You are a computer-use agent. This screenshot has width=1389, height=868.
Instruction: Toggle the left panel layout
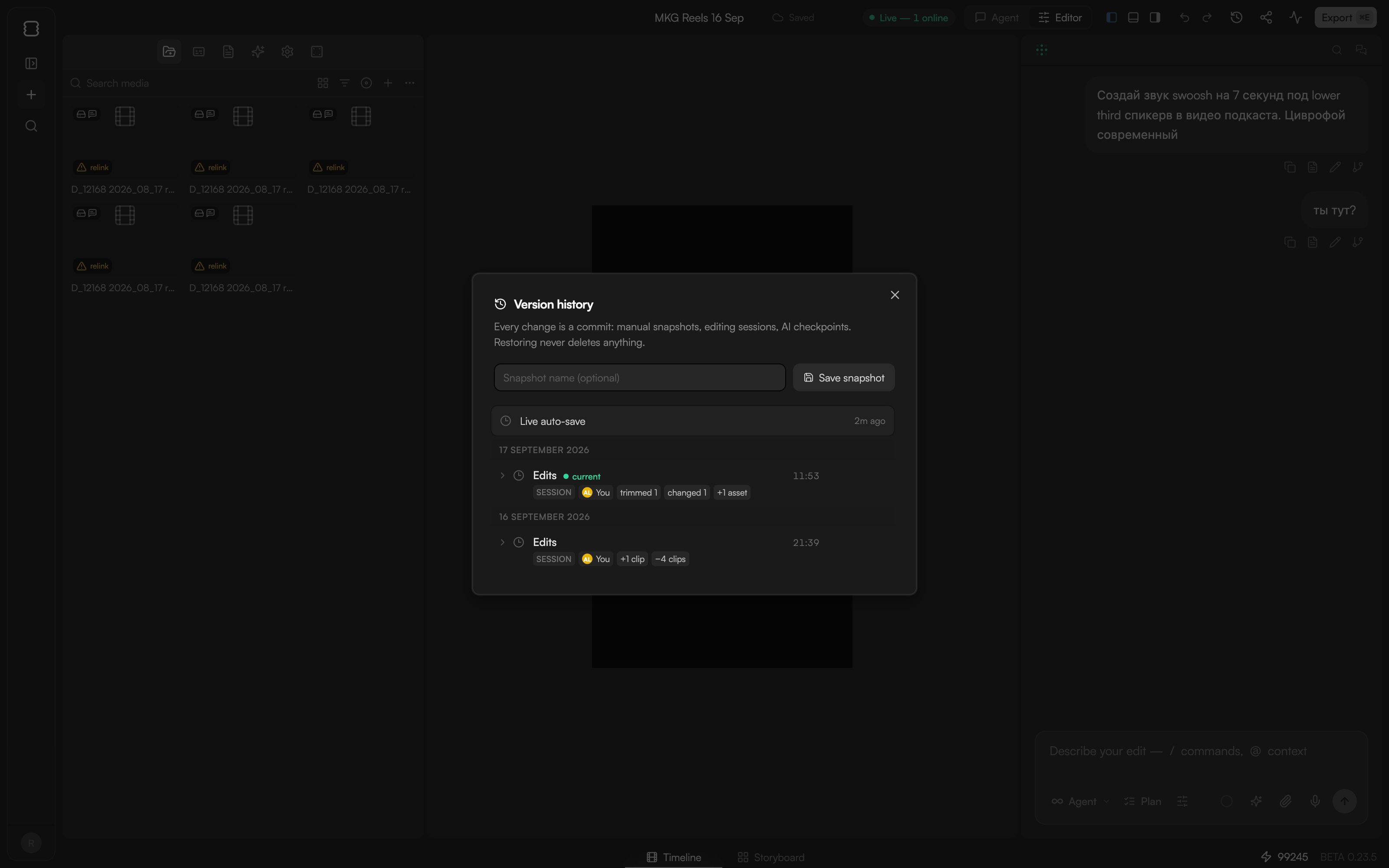point(1111,18)
